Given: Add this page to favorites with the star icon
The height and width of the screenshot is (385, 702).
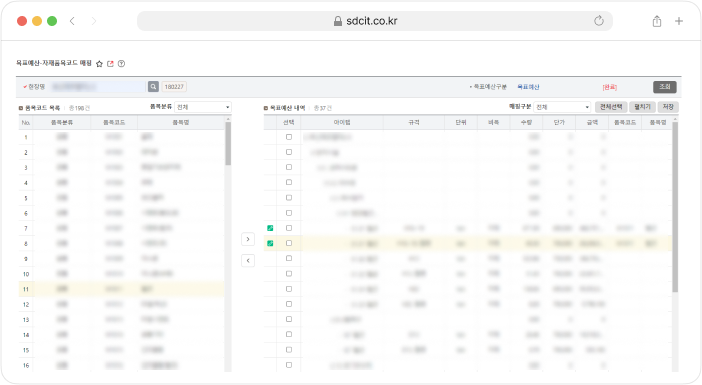Looking at the screenshot, I should 99,64.
